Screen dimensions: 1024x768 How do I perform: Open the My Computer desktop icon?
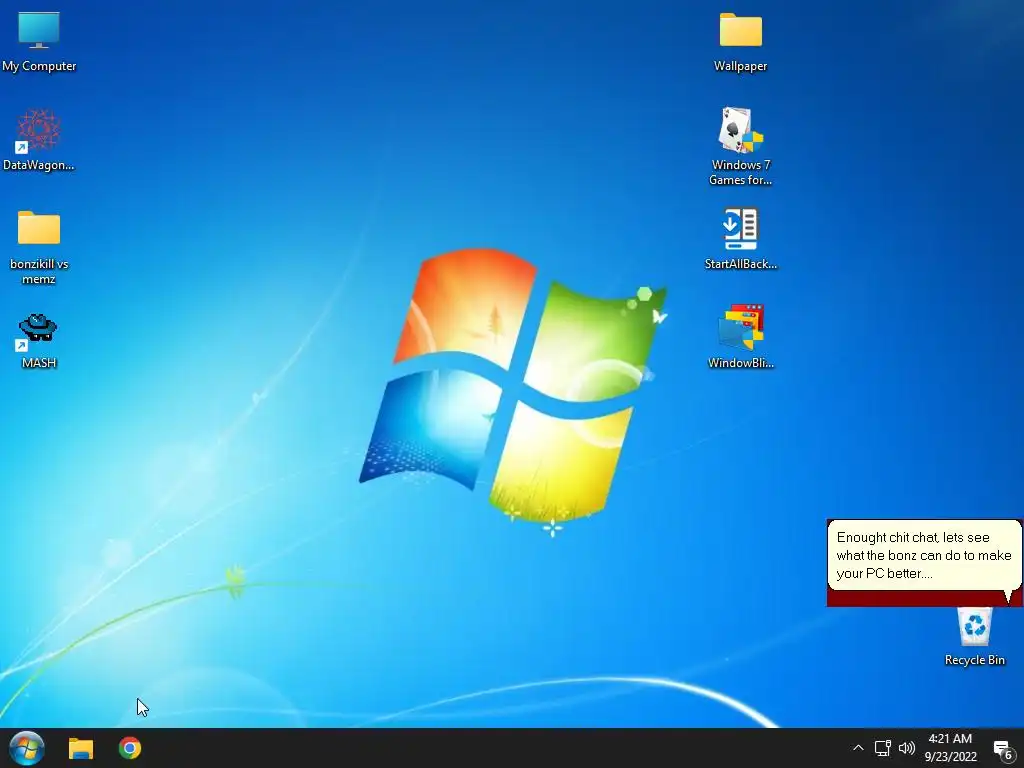39,30
